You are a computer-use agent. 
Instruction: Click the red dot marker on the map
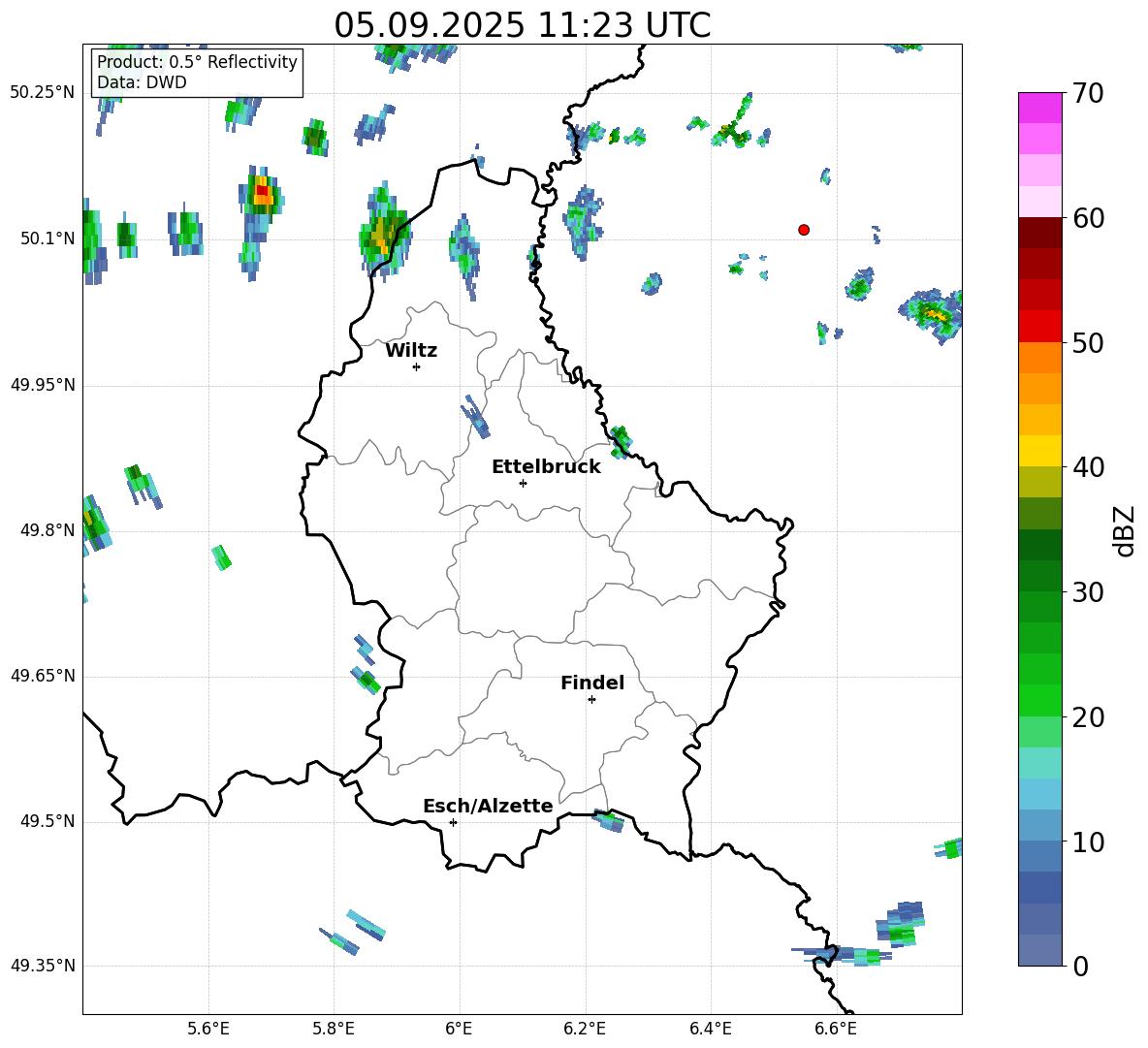point(803,230)
